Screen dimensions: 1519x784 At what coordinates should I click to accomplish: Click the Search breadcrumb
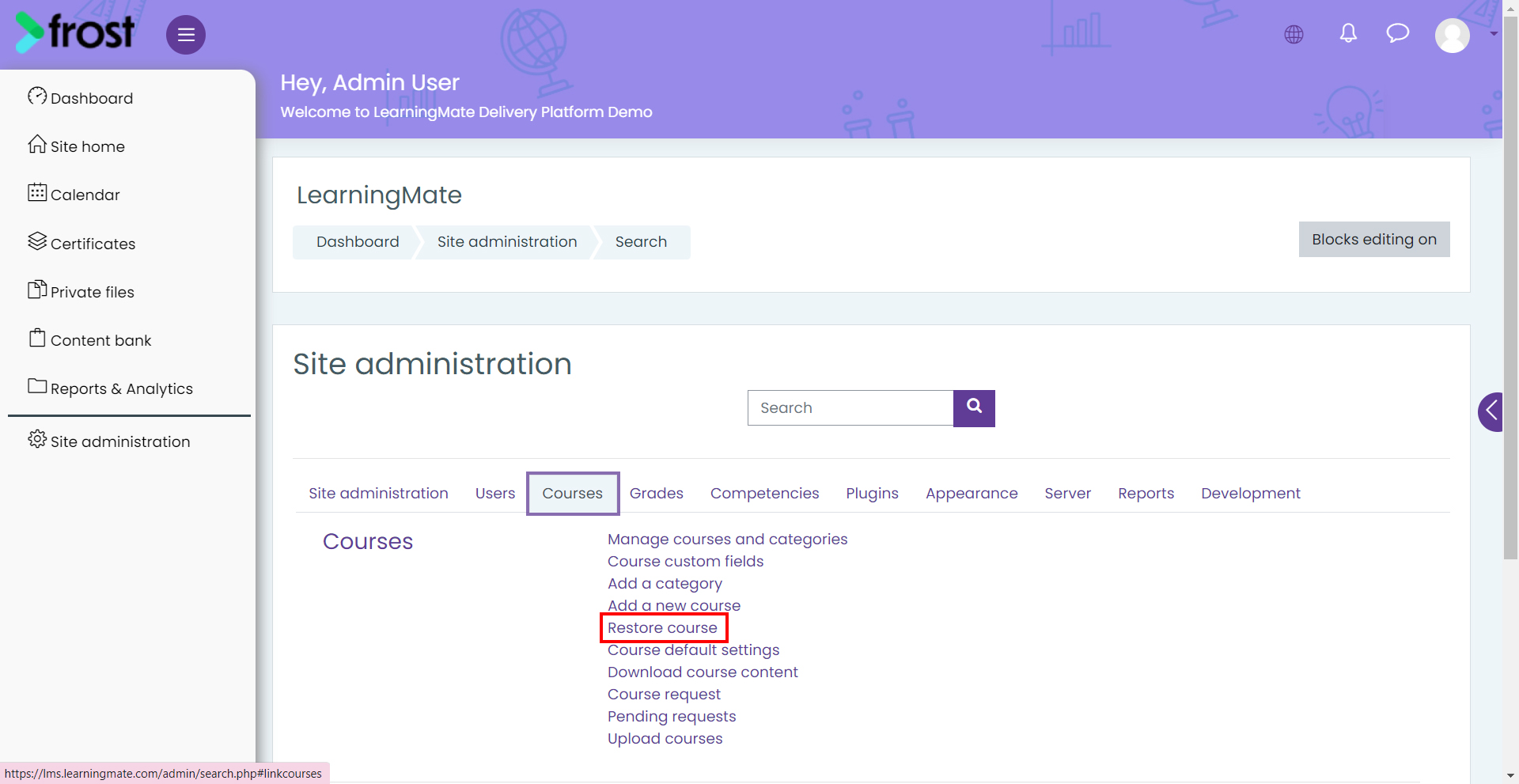coord(641,242)
